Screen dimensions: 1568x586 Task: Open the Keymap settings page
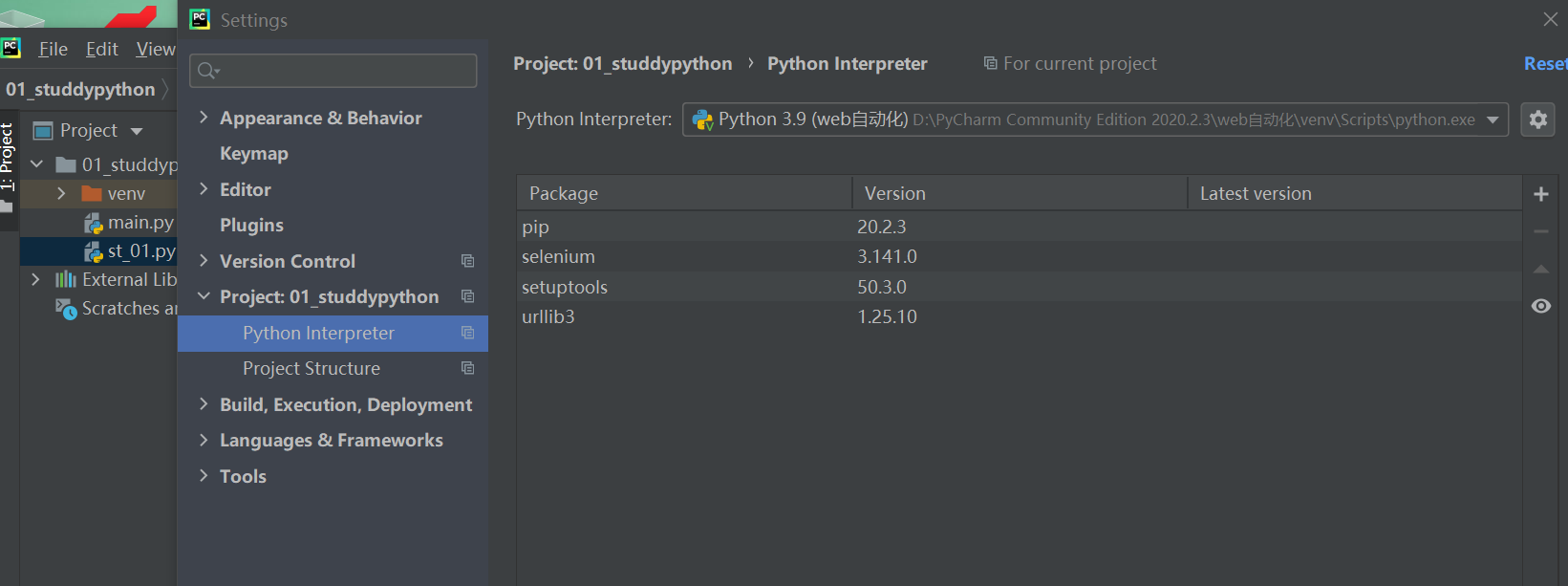(253, 153)
